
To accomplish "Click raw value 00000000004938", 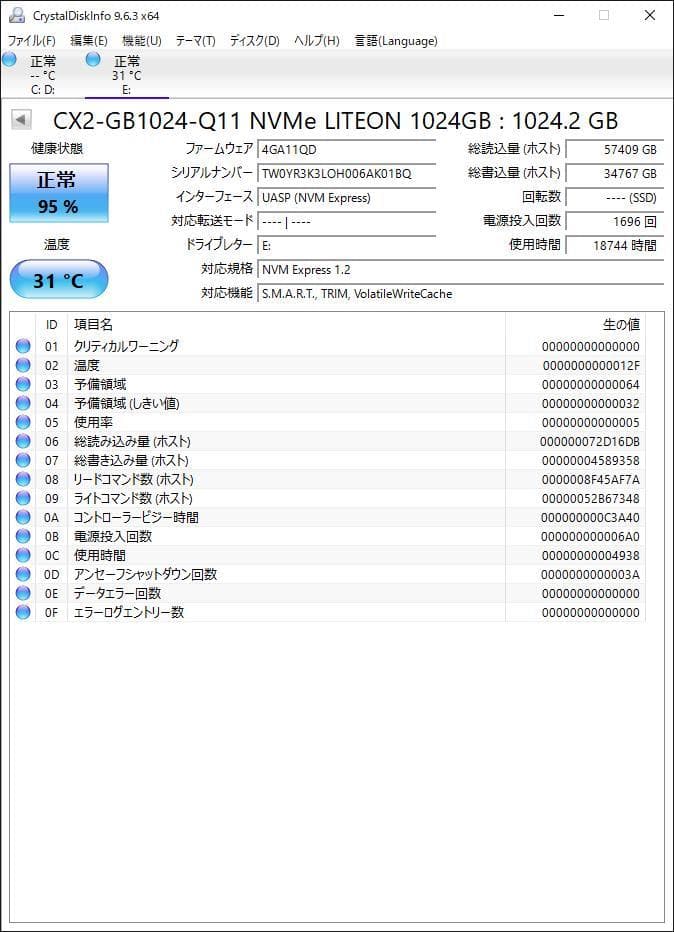I will click(x=590, y=556).
